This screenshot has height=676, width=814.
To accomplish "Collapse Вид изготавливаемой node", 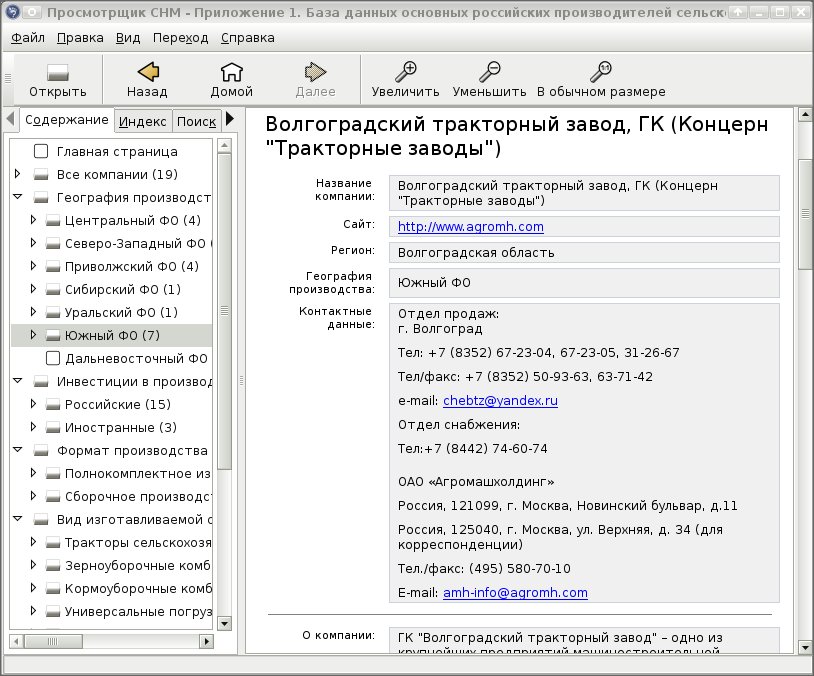I will pos(18,519).
